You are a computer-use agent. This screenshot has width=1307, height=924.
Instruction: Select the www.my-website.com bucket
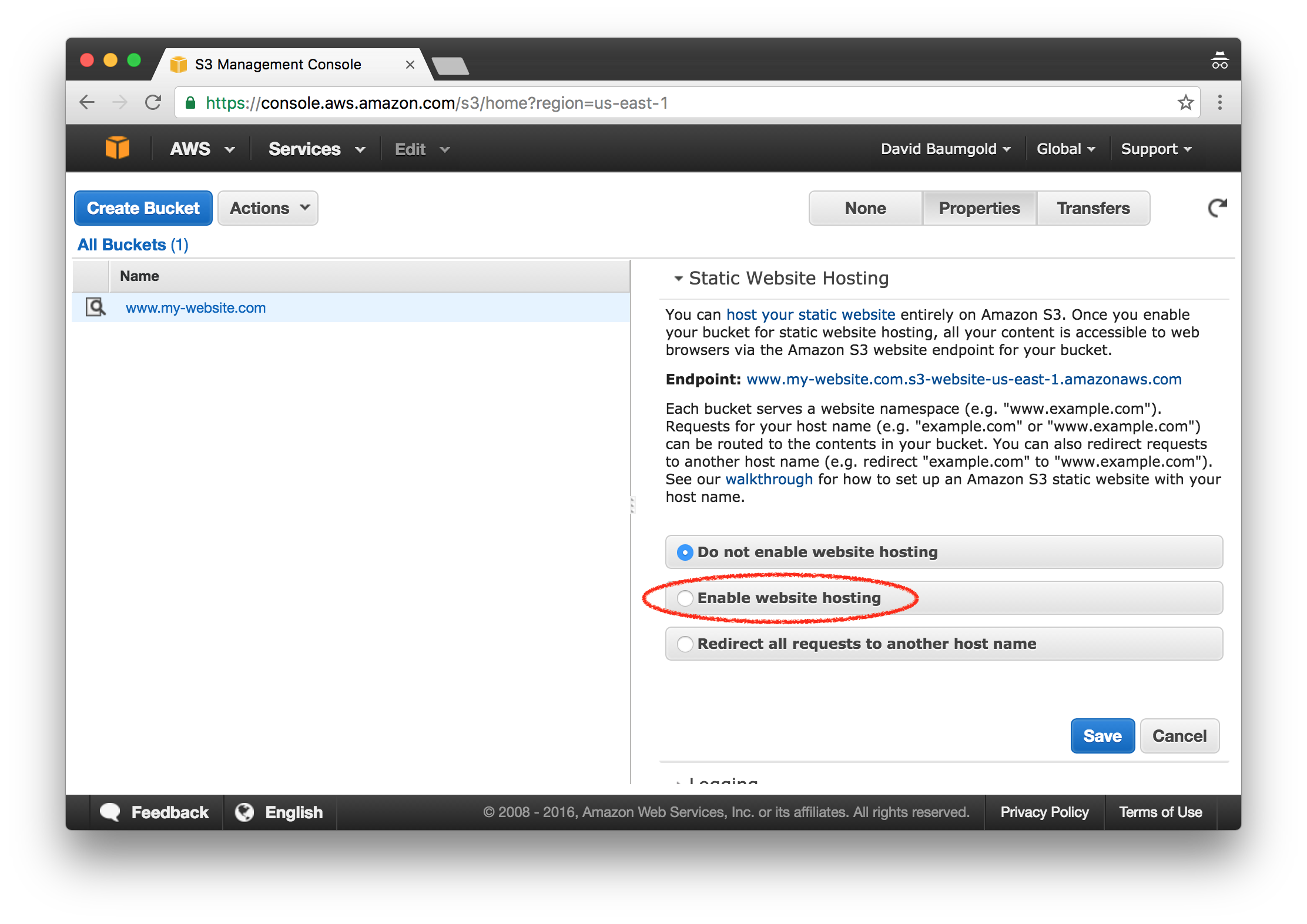[x=196, y=307]
